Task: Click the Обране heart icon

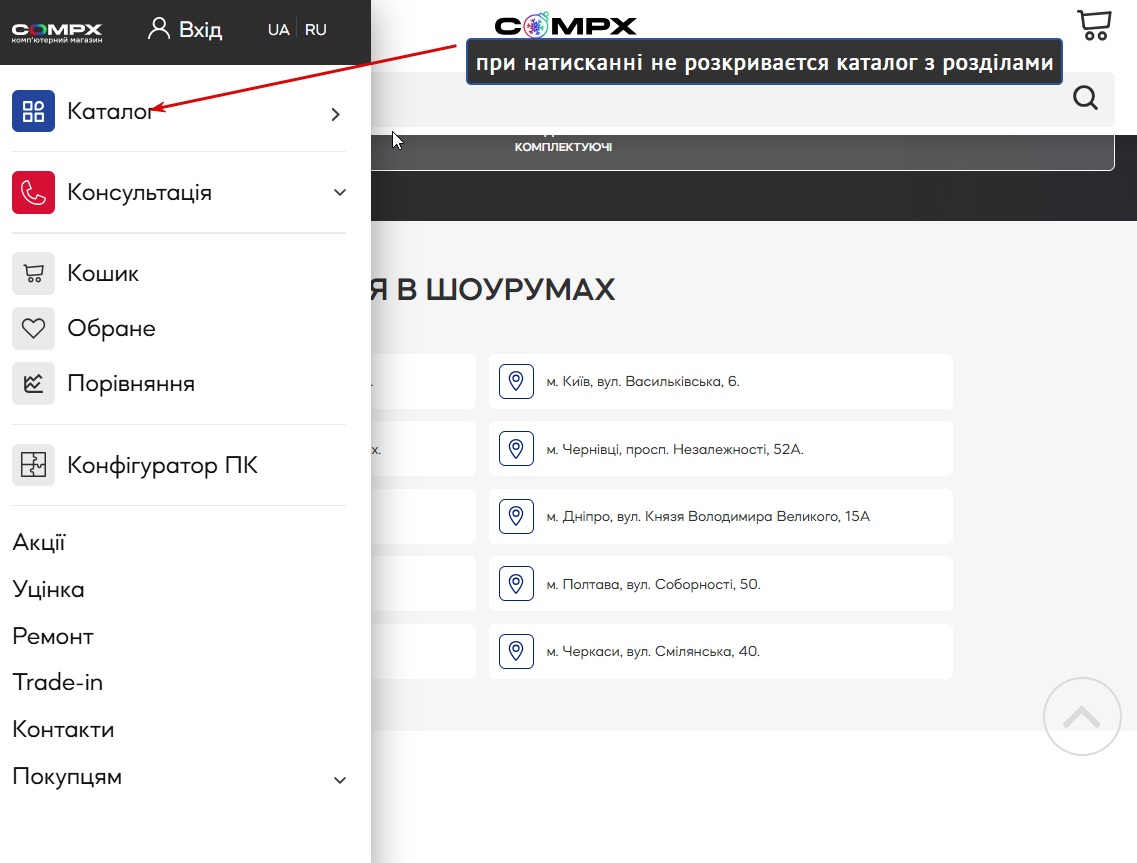Action: (x=33, y=329)
